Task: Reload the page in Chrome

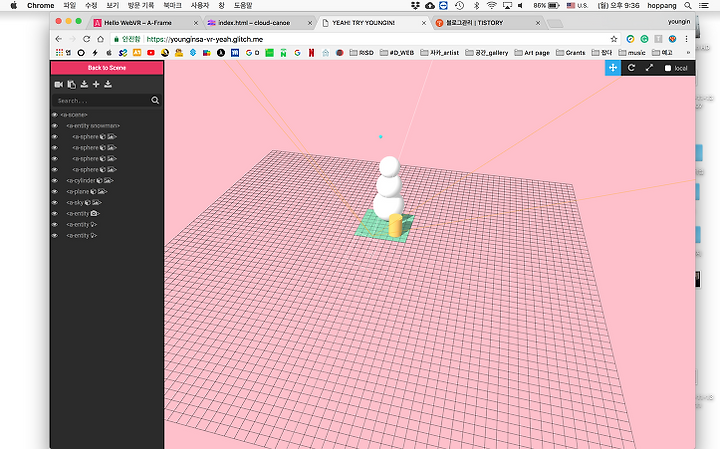Action: (x=86, y=39)
